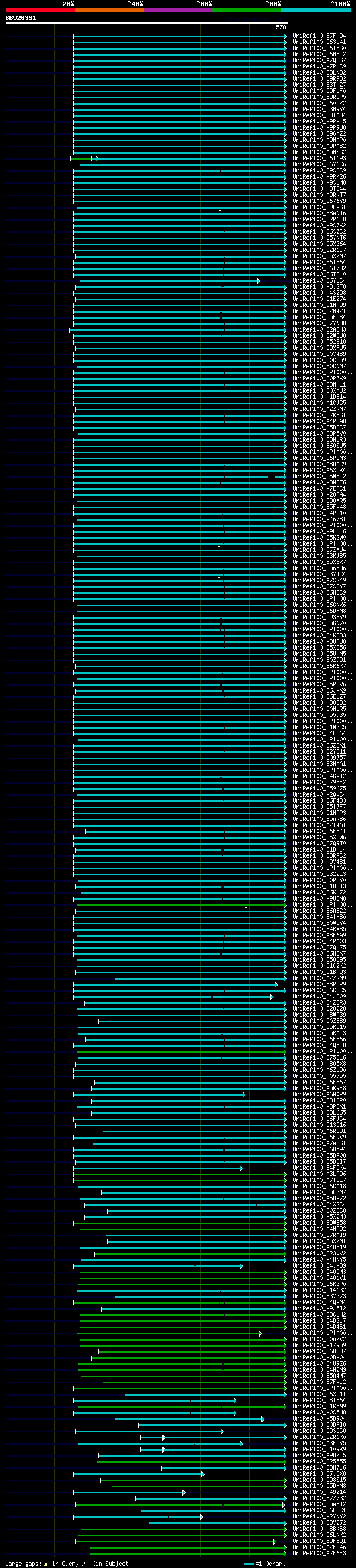Select hit label UniRef100_B4KVS5

(x=319, y=929)
